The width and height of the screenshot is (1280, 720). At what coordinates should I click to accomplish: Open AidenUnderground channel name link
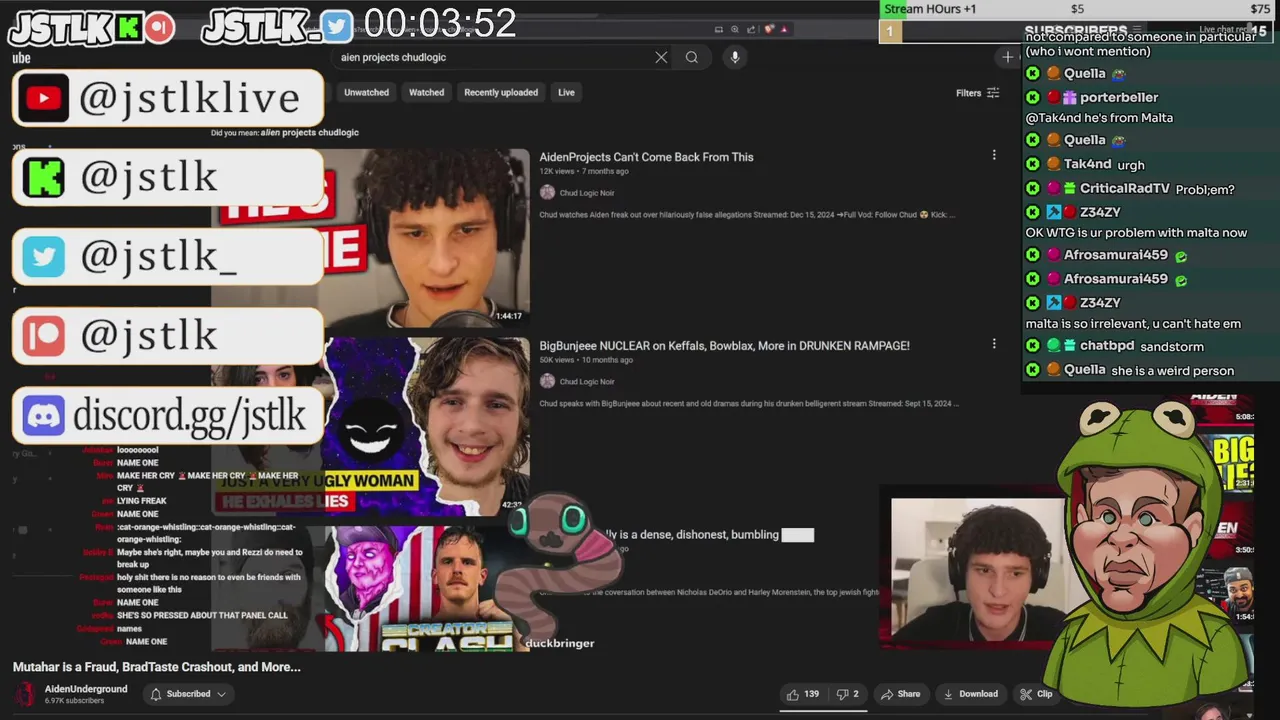(86, 689)
